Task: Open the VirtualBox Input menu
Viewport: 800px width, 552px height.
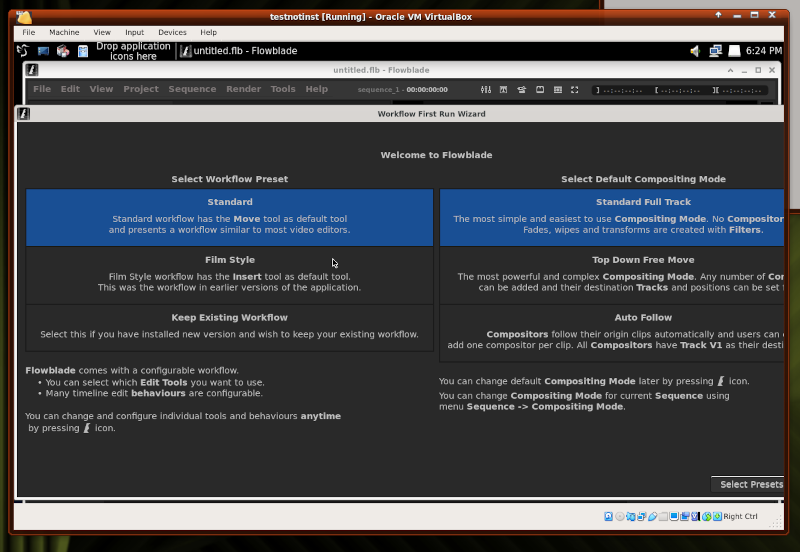Action: 134,32
